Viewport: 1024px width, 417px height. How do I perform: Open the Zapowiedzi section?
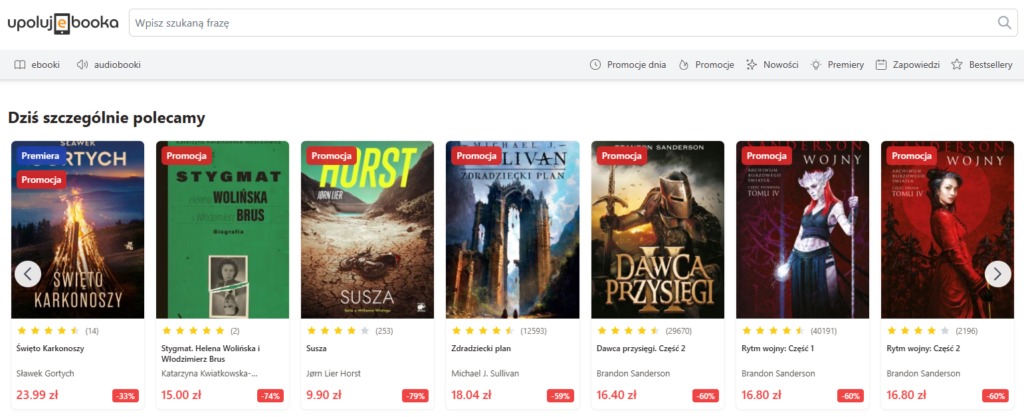[x=907, y=65]
